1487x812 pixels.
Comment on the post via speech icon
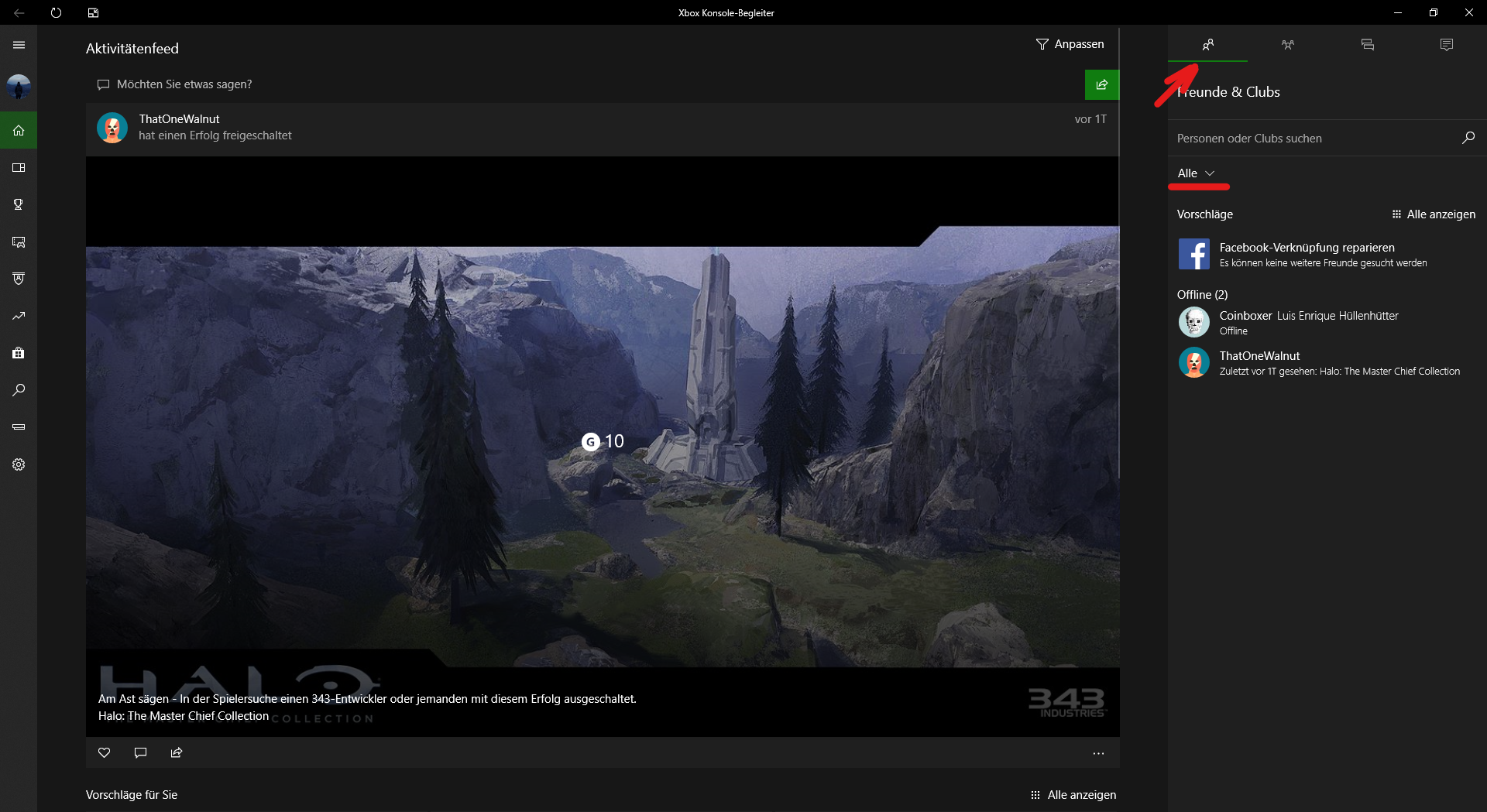pyautogui.click(x=140, y=752)
